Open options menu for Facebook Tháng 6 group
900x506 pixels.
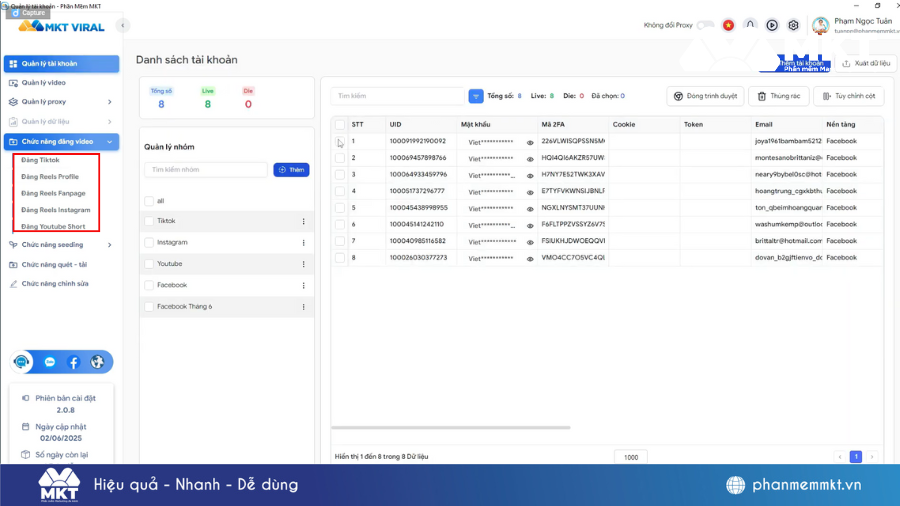click(304, 307)
